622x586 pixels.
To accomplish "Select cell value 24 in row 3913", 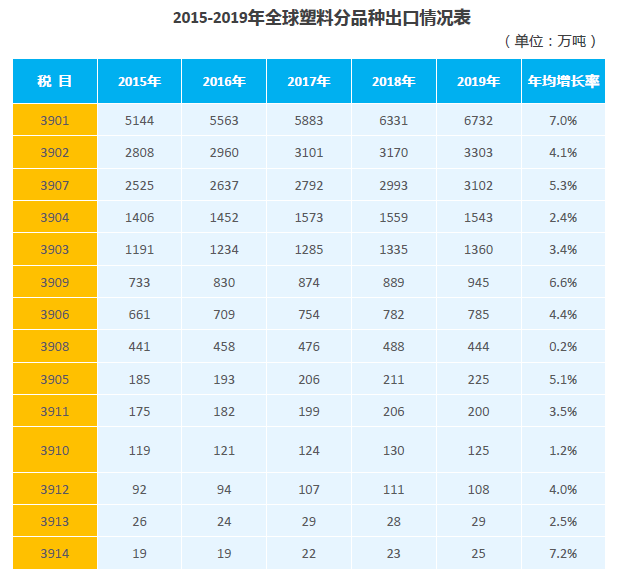I will click(224, 521).
